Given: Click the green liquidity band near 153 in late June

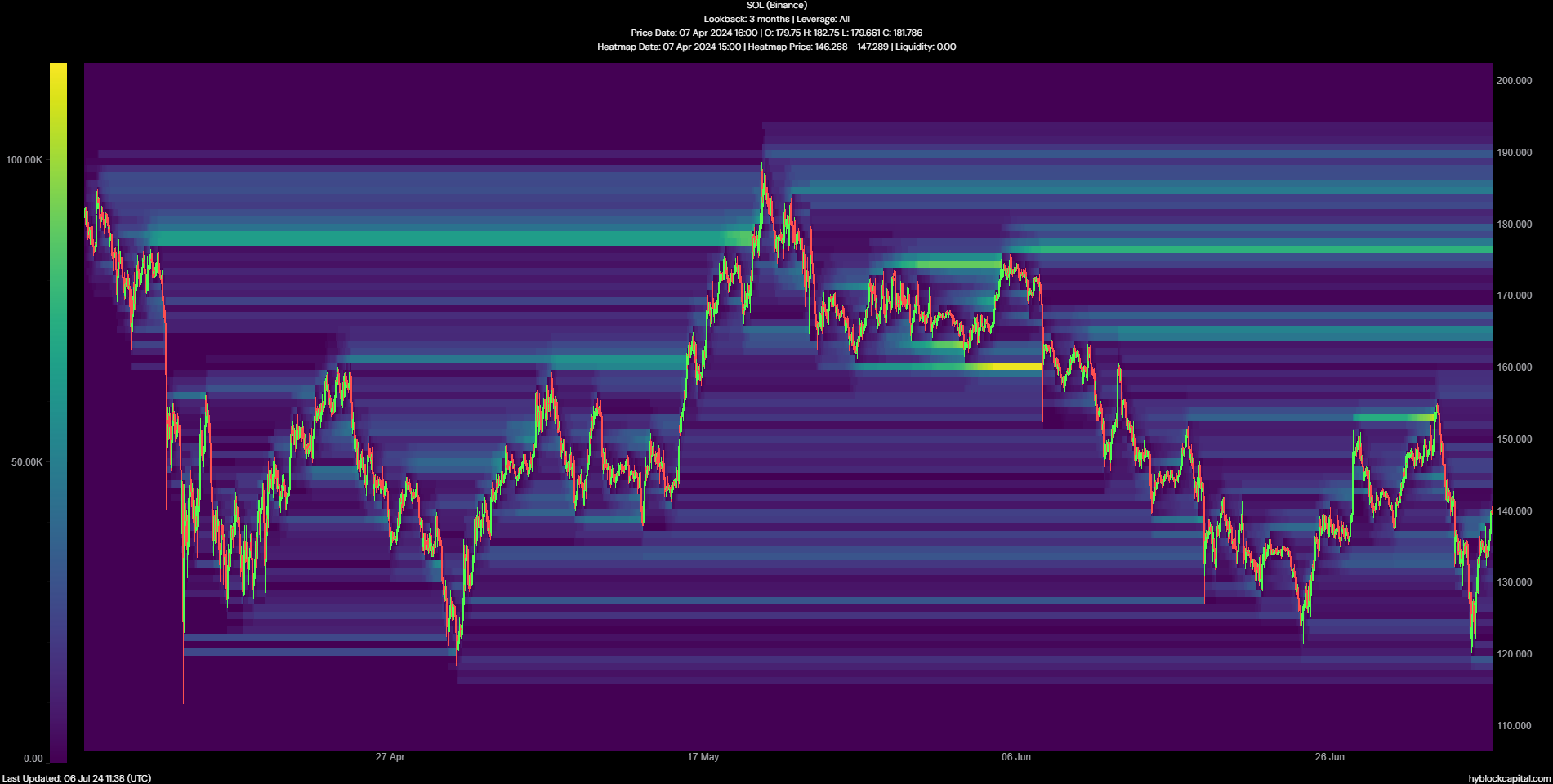Looking at the screenshot, I should (x=1394, y=417).
